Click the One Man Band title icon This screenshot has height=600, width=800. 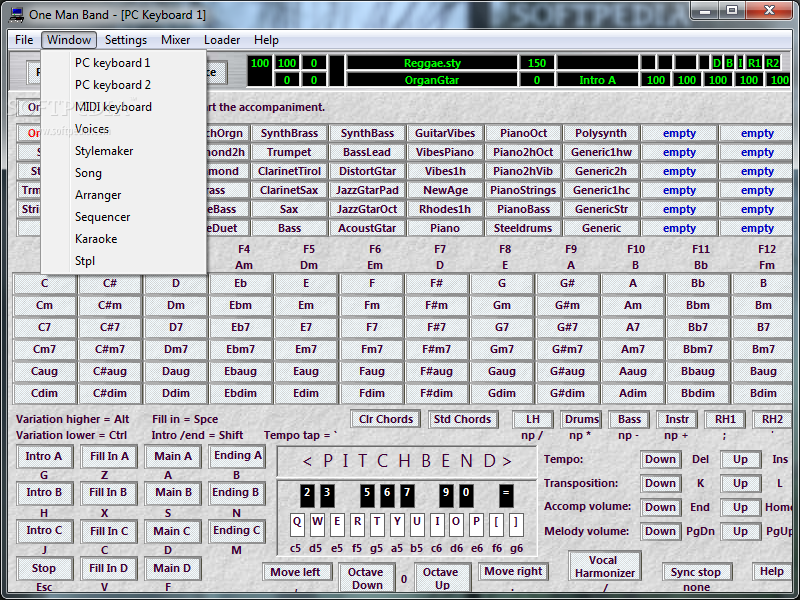pos(16,14)
